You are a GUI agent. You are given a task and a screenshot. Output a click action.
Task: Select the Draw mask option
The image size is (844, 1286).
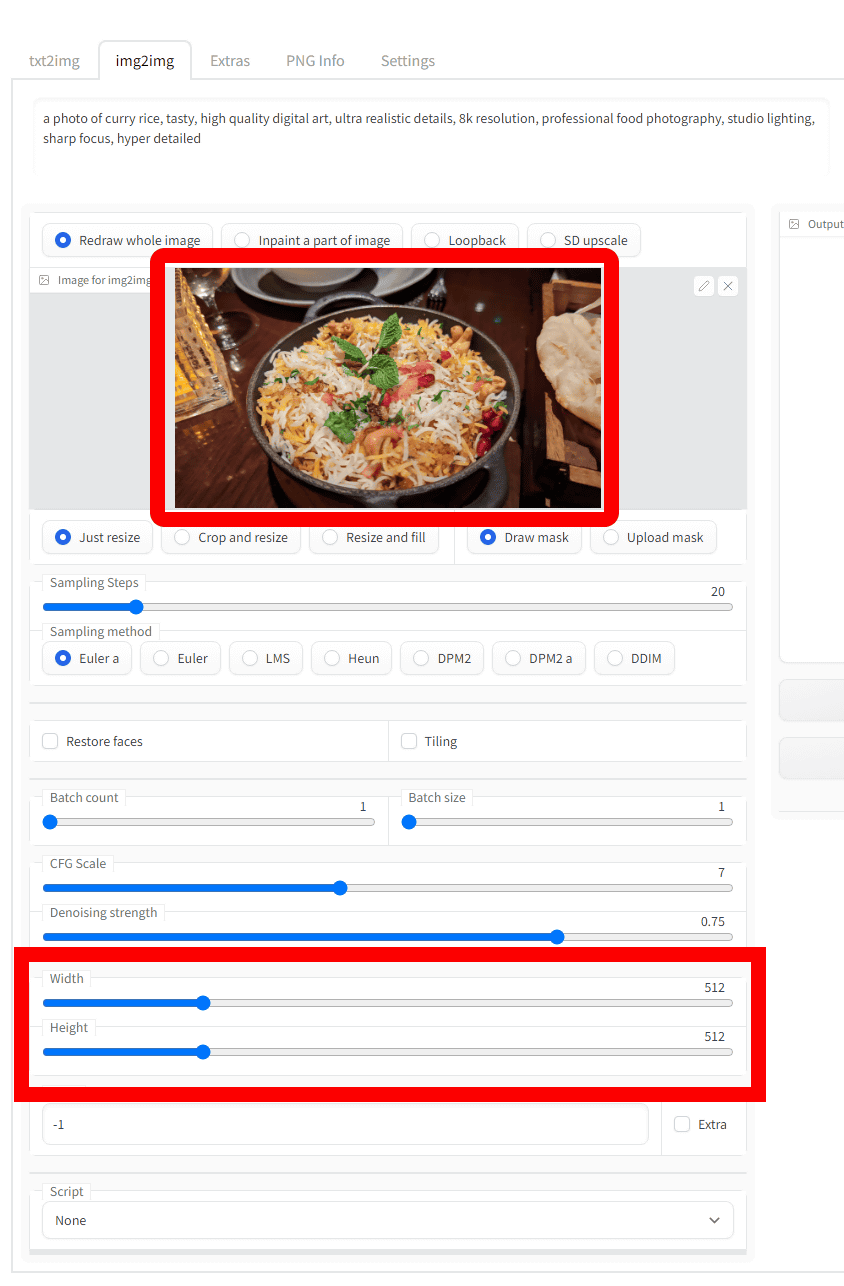524,537
